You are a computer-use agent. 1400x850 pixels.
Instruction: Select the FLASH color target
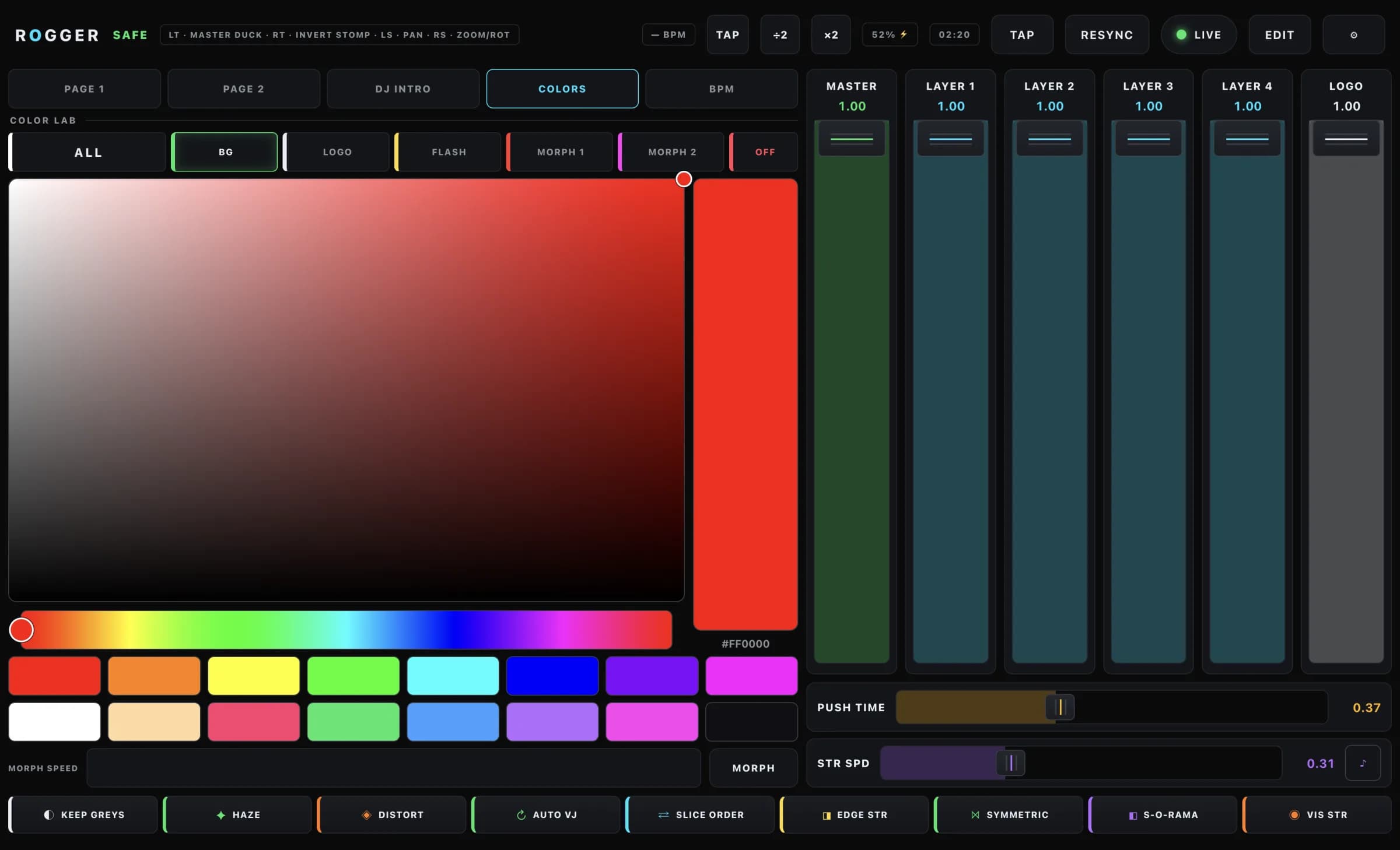coord(448,152)
